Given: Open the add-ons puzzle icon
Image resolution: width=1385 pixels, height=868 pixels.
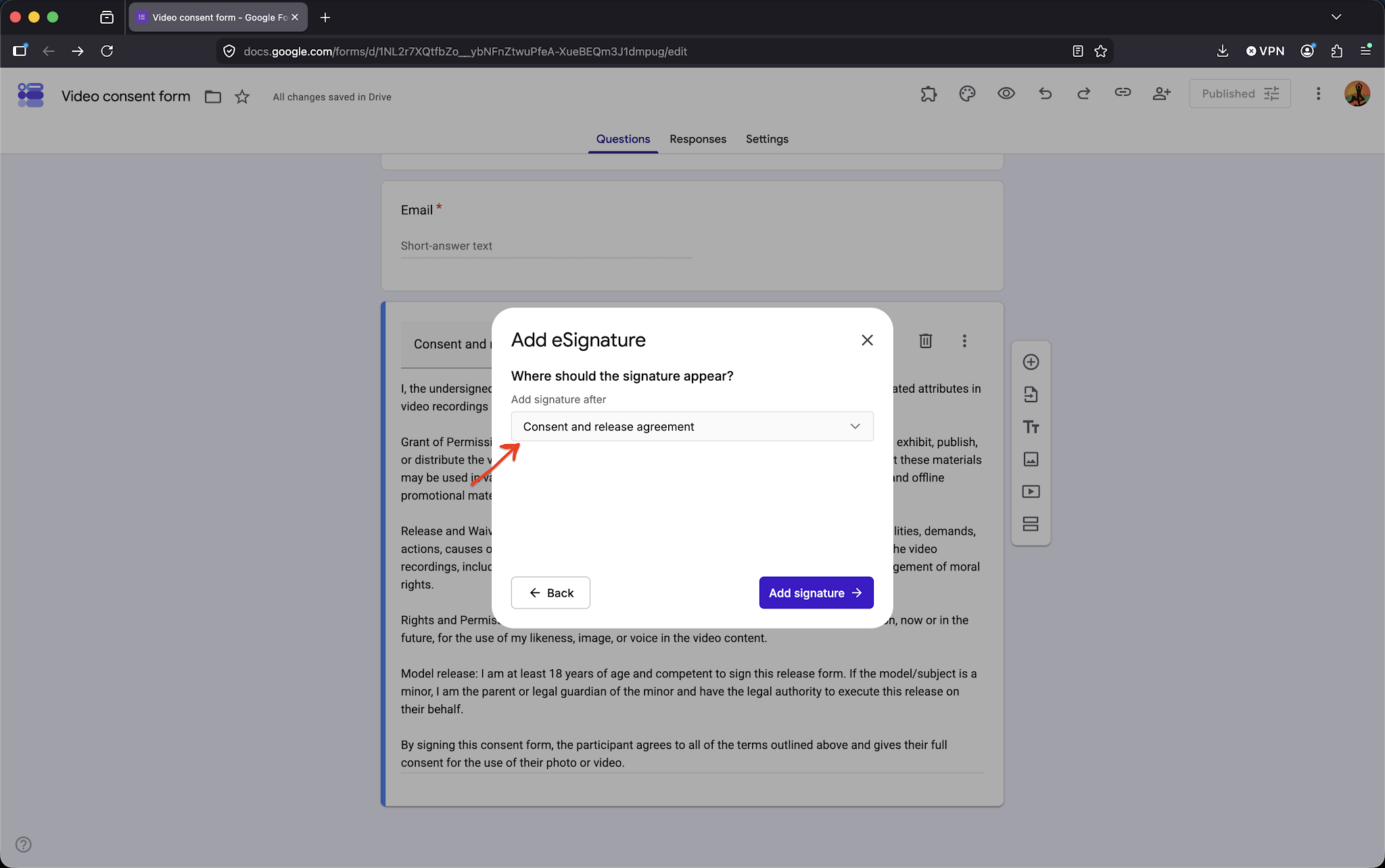Looking at the screenshot, I should [x=929, y=93].
